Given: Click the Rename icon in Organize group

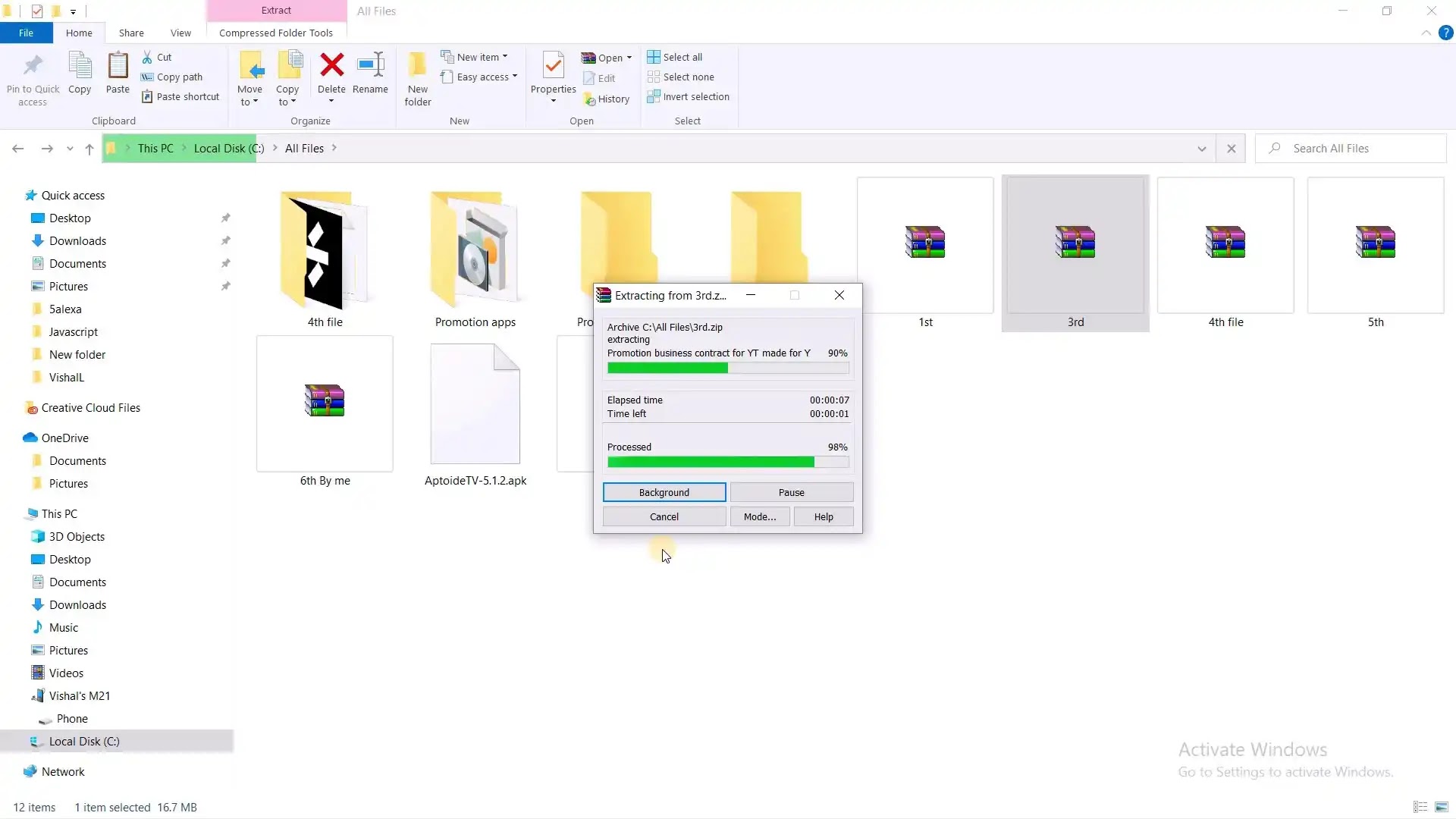Looking at the screenshot, I should click(370, 66).
